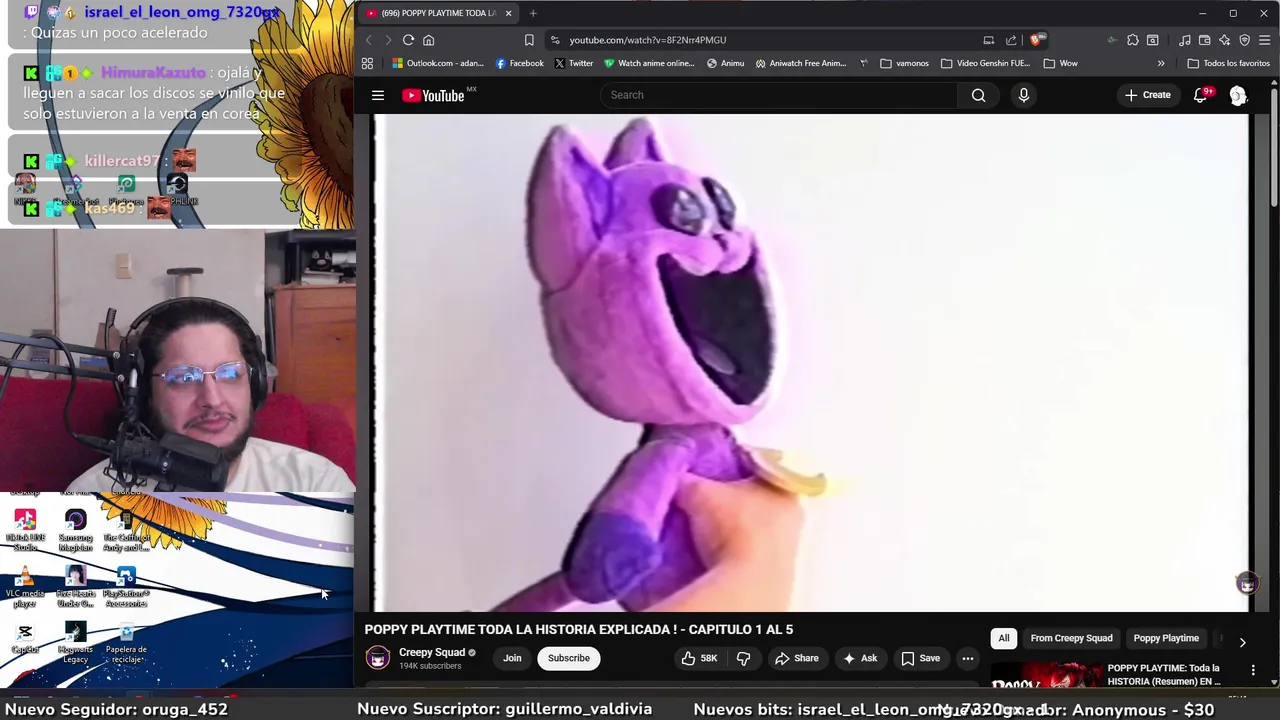The image size is (1280, 720).
Task: Bookmark this page with the bookmark icon
Action: pos(529,40)
